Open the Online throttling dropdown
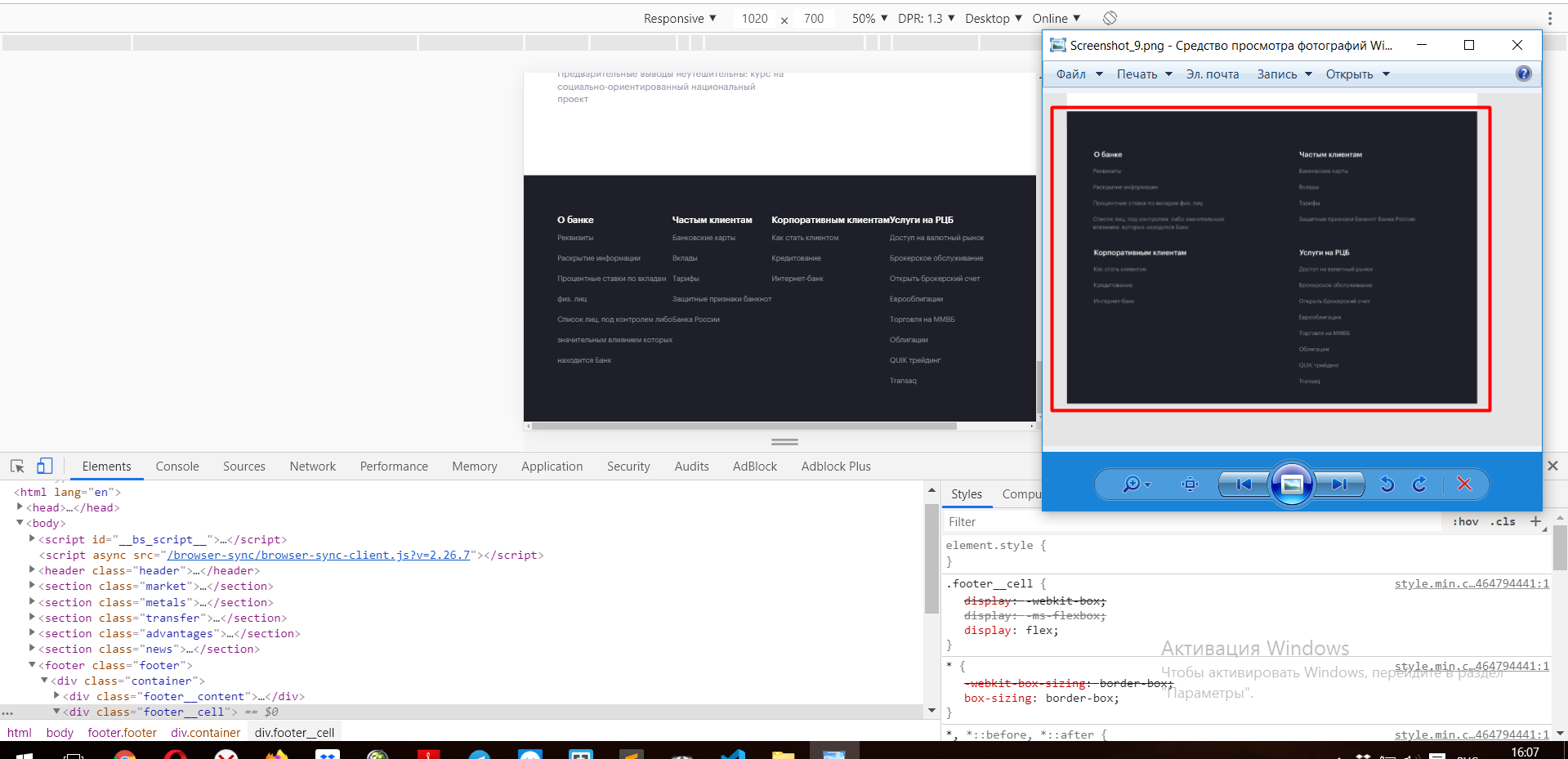 click(1057, 18)
